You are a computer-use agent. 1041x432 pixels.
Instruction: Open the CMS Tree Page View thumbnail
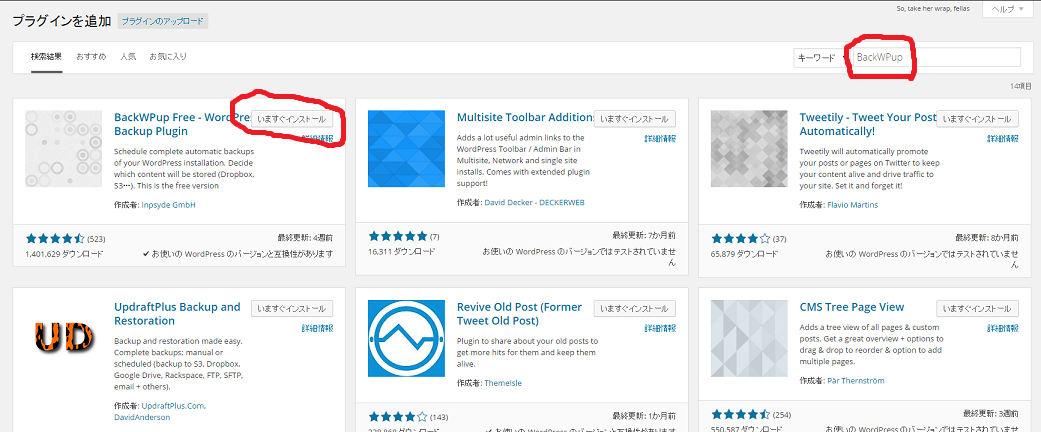[749, 338]
